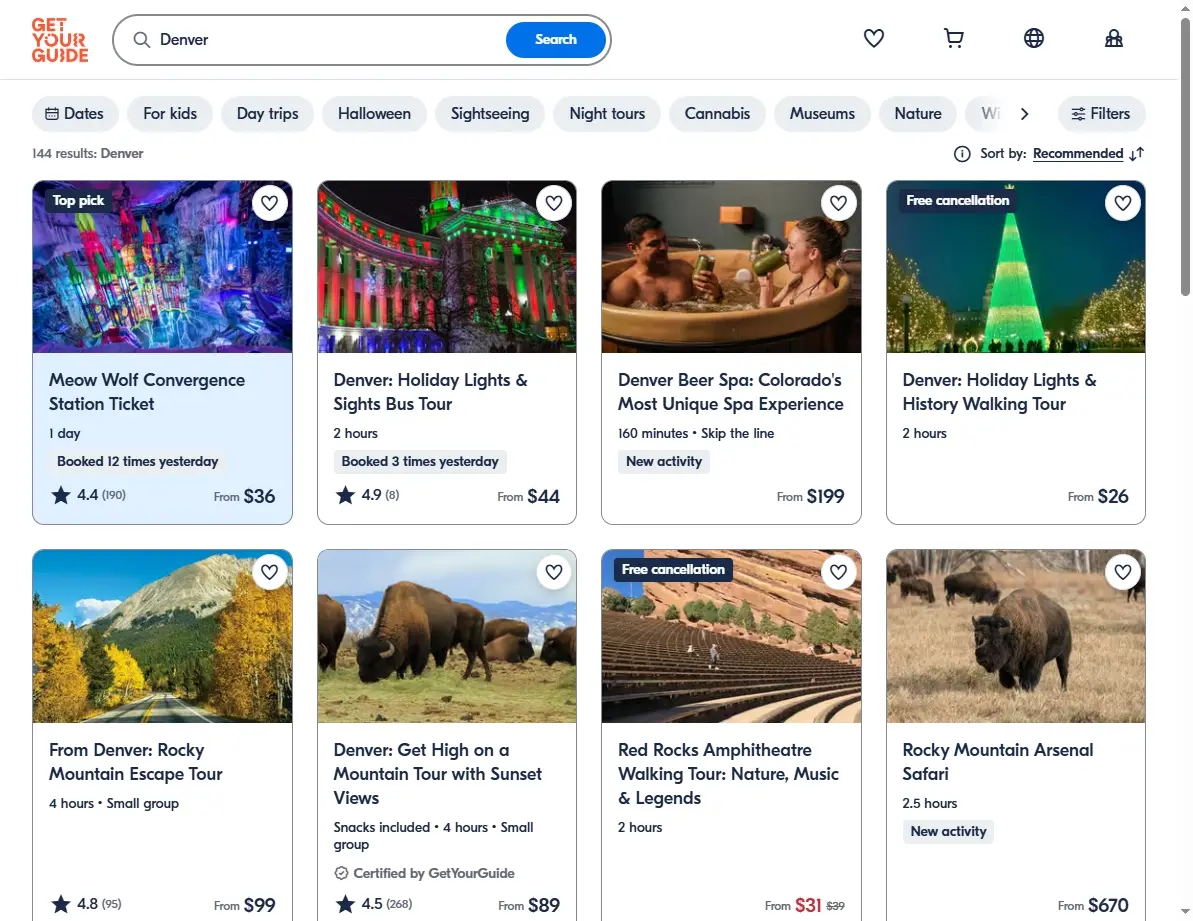The height and width of the screenshot is (921, 1193).
Task: Click the magnifier icon in search box
Action: tap(142, 40)
